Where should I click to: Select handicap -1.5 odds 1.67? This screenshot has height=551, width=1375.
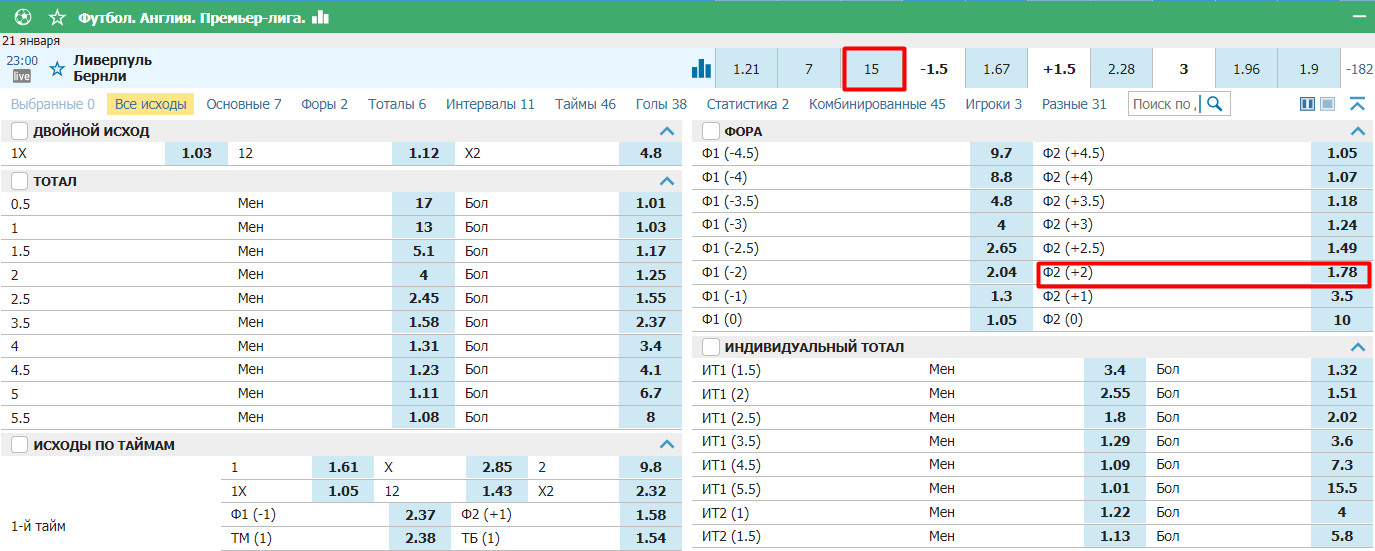(996, 69)
